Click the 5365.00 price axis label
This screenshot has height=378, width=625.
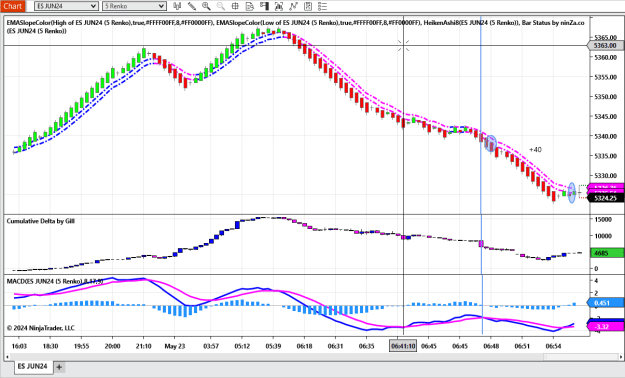pos(605,37)
